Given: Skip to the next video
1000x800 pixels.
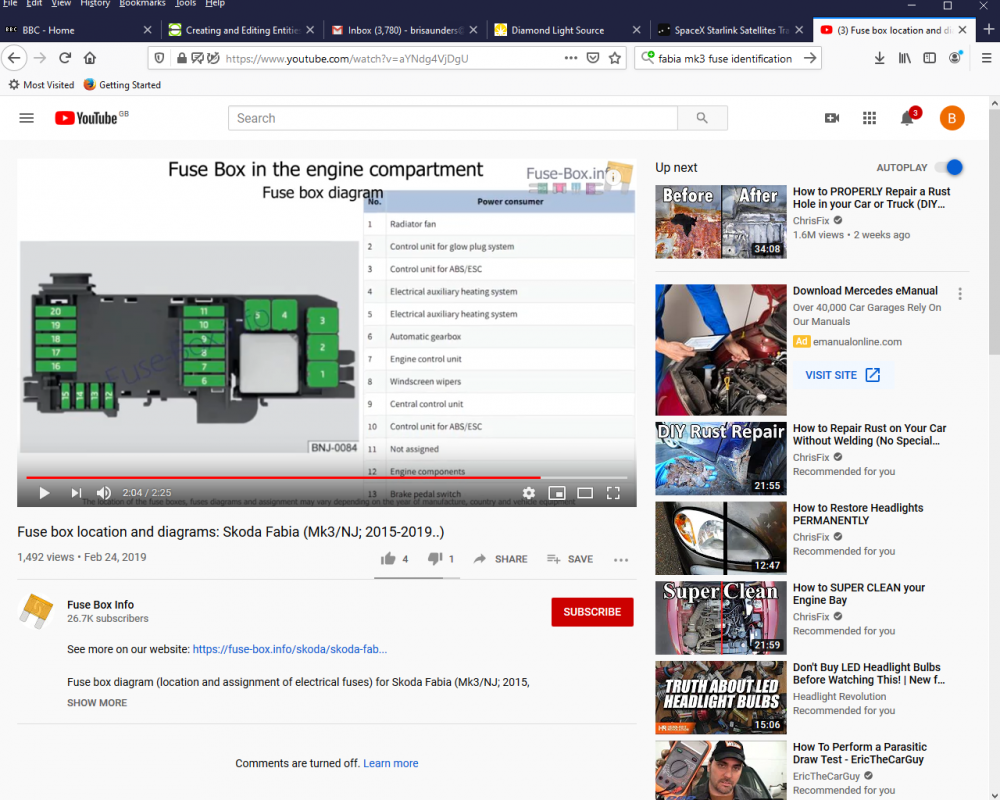Looking at the screenshot, I should tap(76, 493).
